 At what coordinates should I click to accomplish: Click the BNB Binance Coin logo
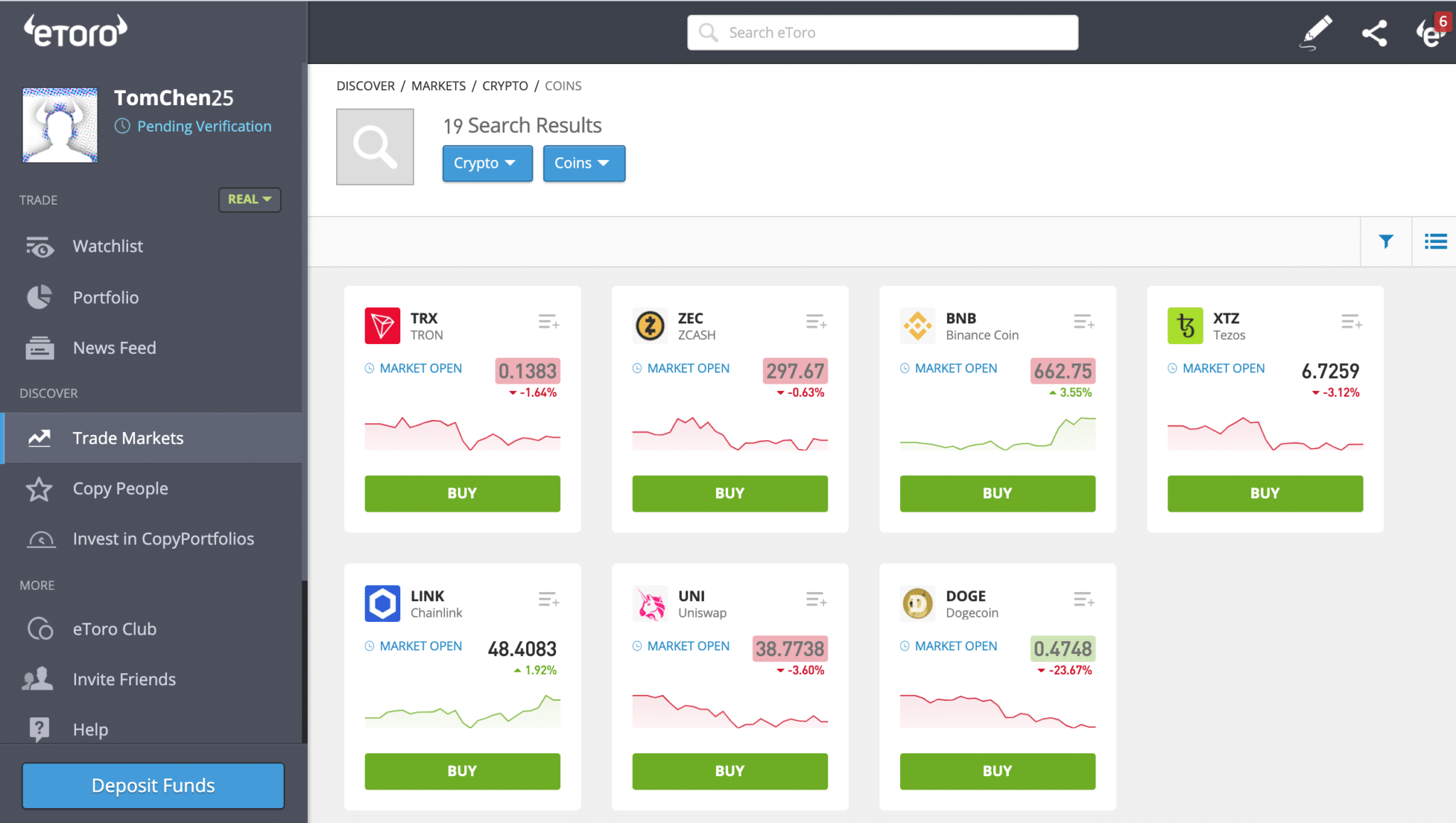click(918, 326)
